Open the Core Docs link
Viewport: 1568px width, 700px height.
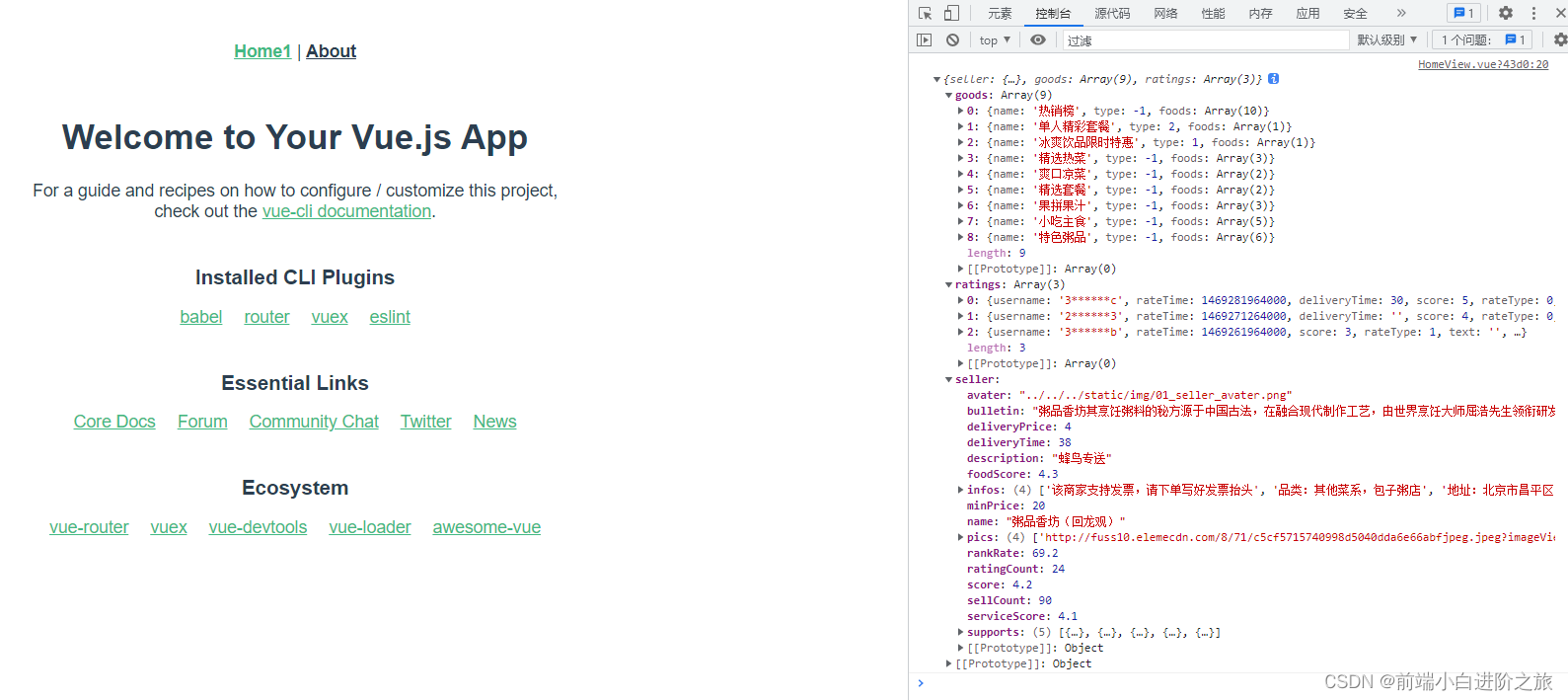tap(114, 422)
